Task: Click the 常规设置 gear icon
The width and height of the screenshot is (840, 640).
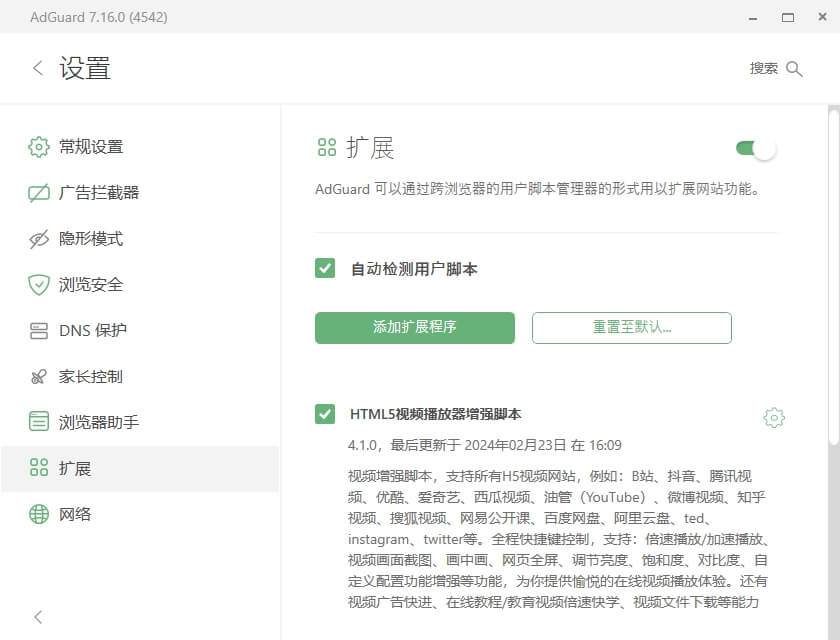Action: 39,147
